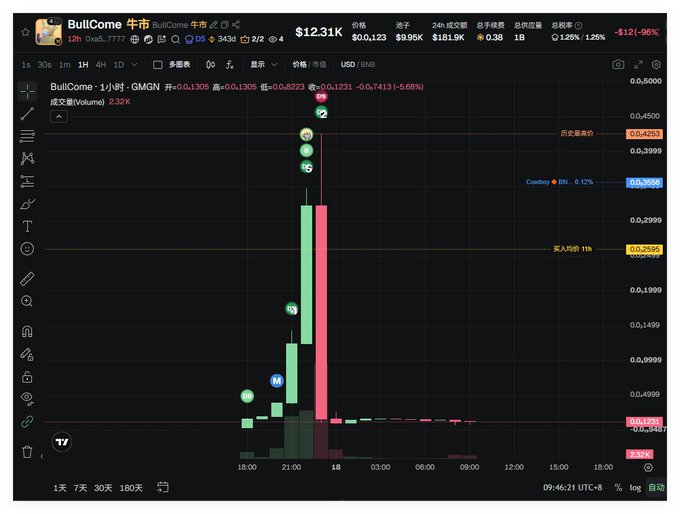Select the text annotation tool

pyautogui.click(x=27, y=226)
